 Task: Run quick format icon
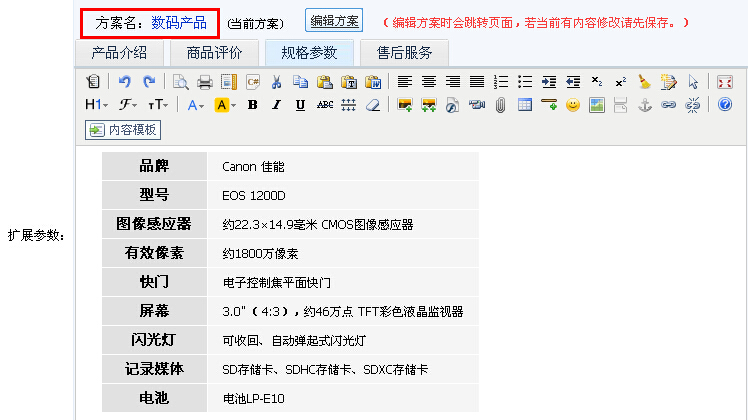668,82
